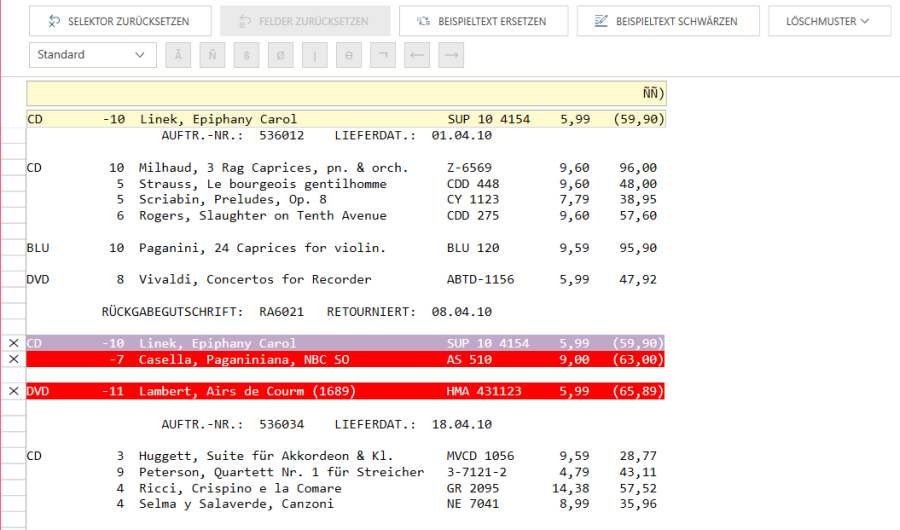The width and height of the screenshot is (900, 530).
Task: Click total 43,11 in Peterson row
Action: click(638, 472)
